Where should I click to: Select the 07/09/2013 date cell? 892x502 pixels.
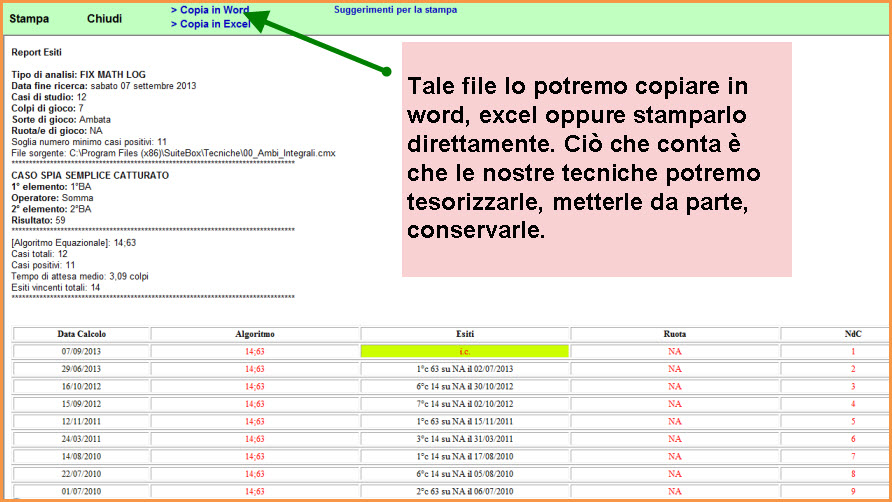click(x=82, y=352)
